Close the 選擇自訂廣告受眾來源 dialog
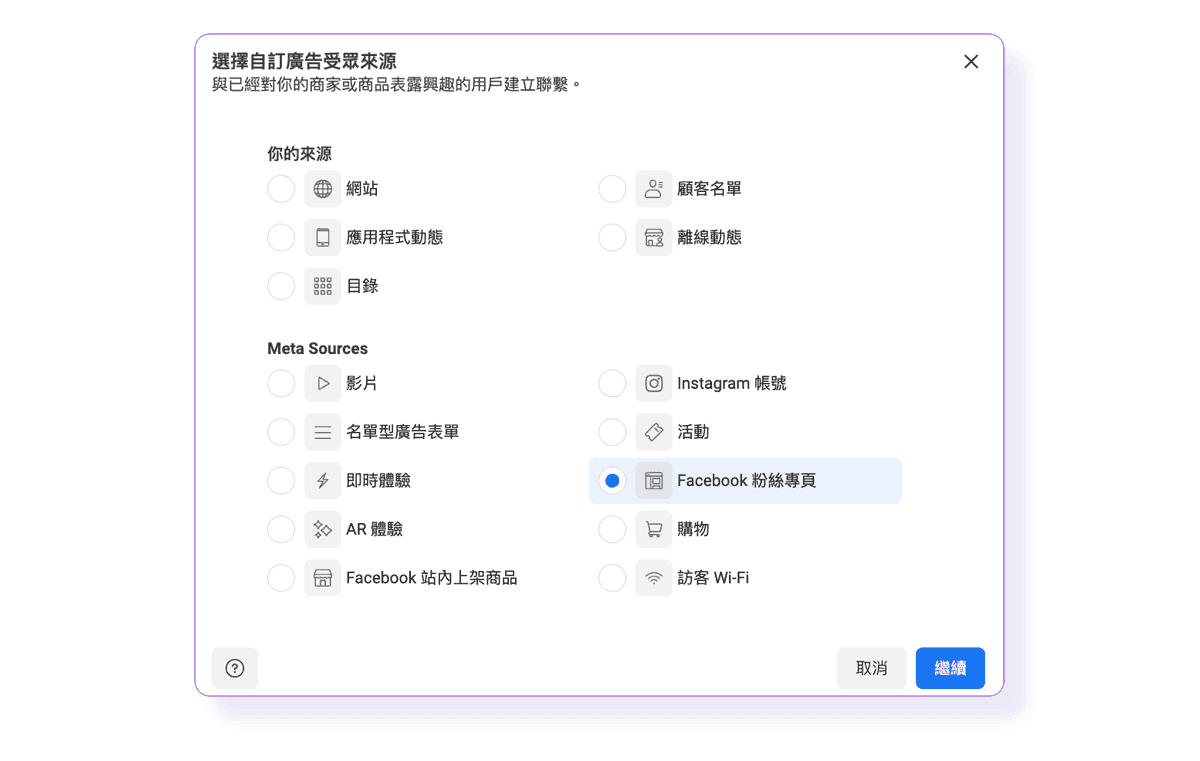Image resolution: width=1200 pixels, height=761 pixels. [x=970, y=62]
